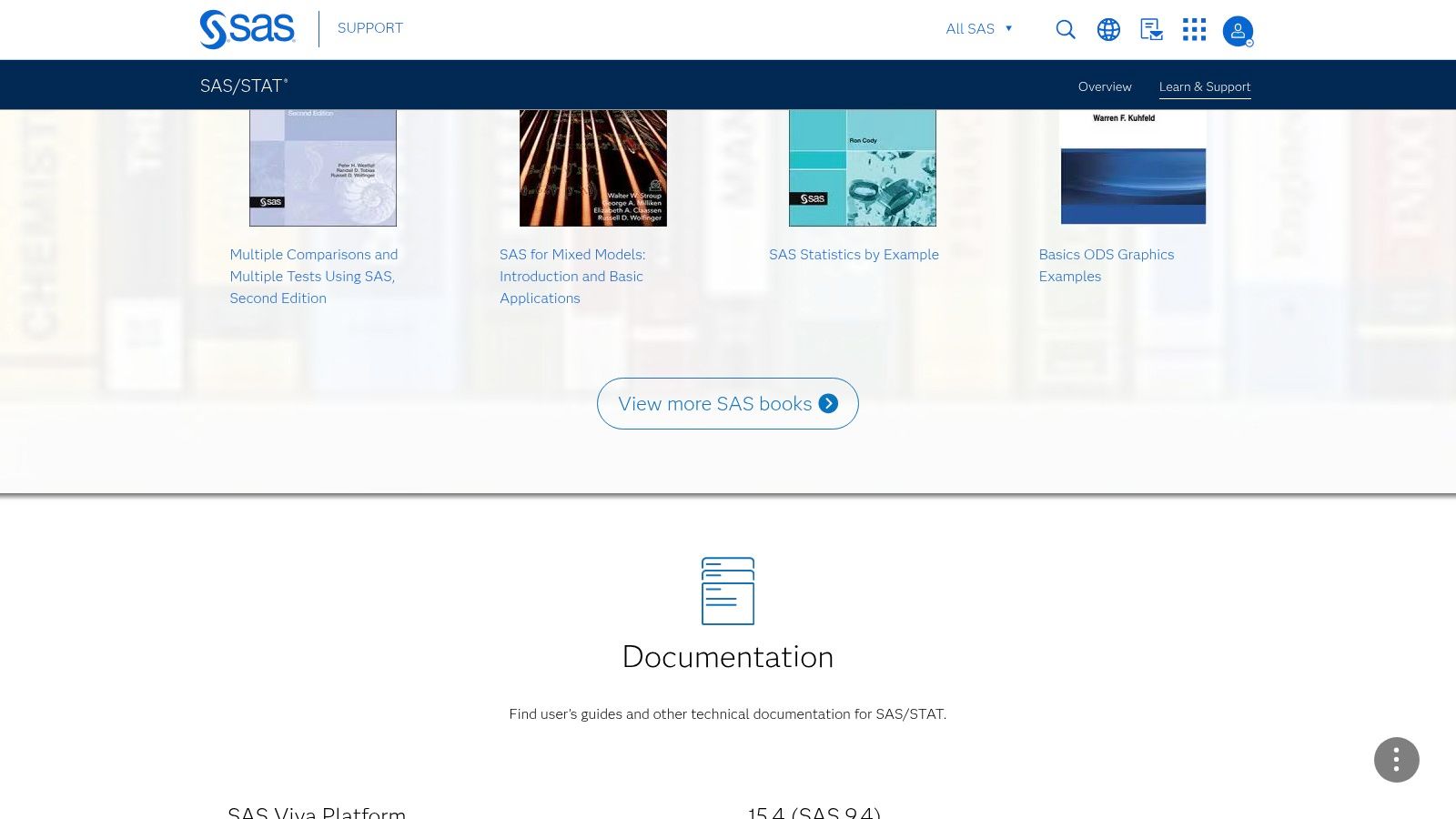Open the worldwide sites globe icon

(1108, 29)
